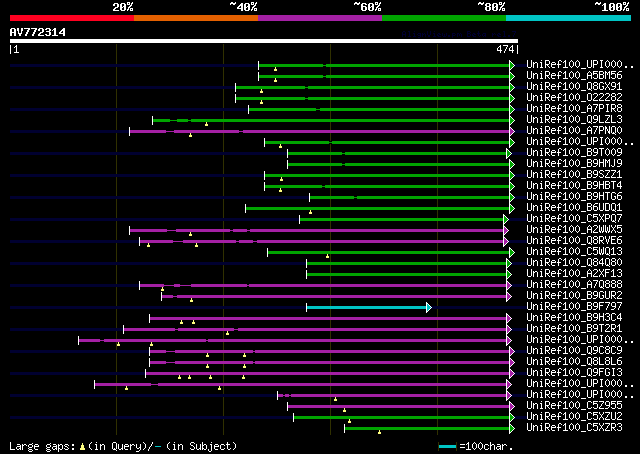Viewport: 640px width, 454px height.
Task: Open hit label UniRef100_O22282
Action: click(574, 98)
